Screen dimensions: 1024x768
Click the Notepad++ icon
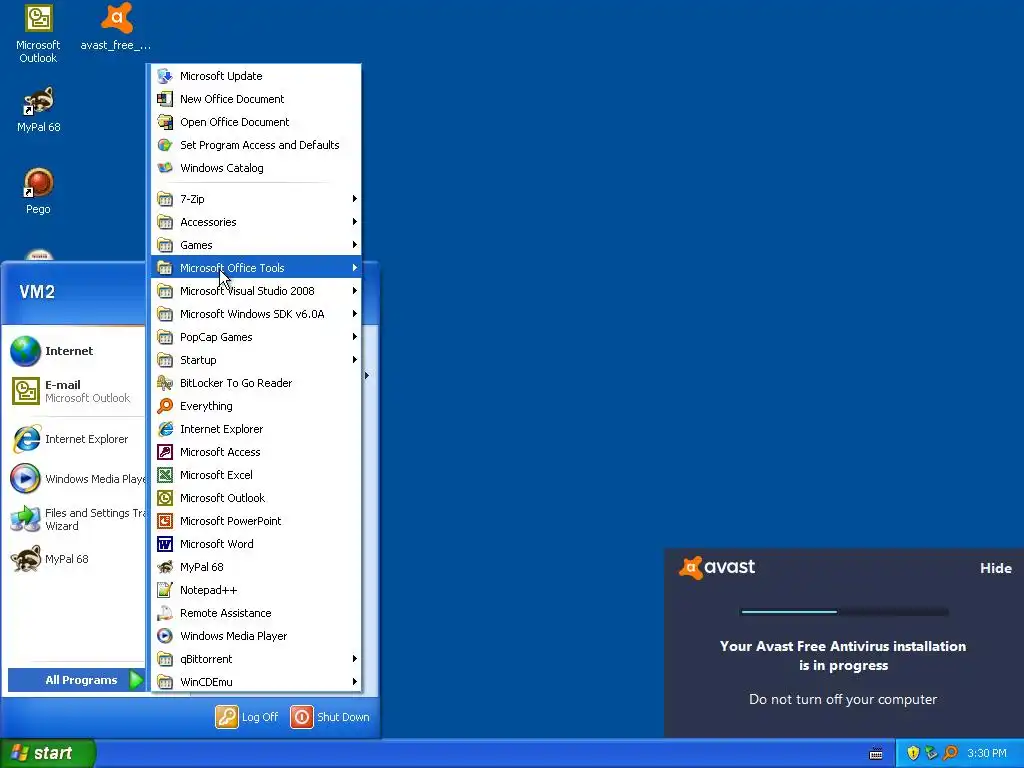click(165, 590)
